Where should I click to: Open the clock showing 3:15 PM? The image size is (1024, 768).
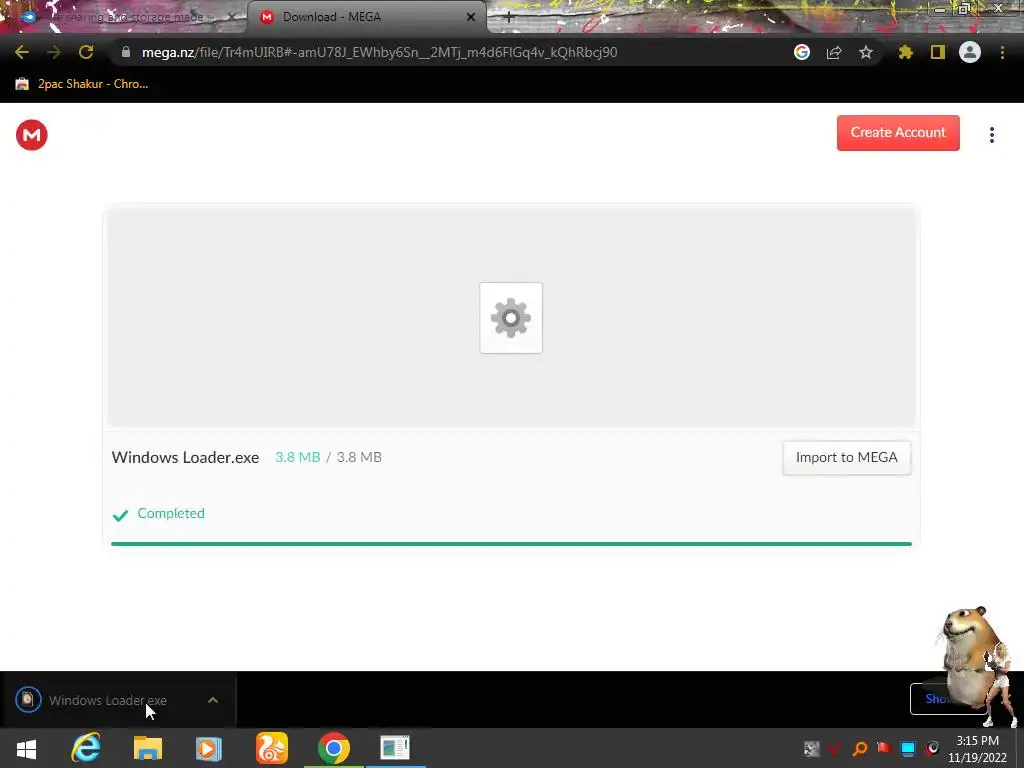[978, 749]
